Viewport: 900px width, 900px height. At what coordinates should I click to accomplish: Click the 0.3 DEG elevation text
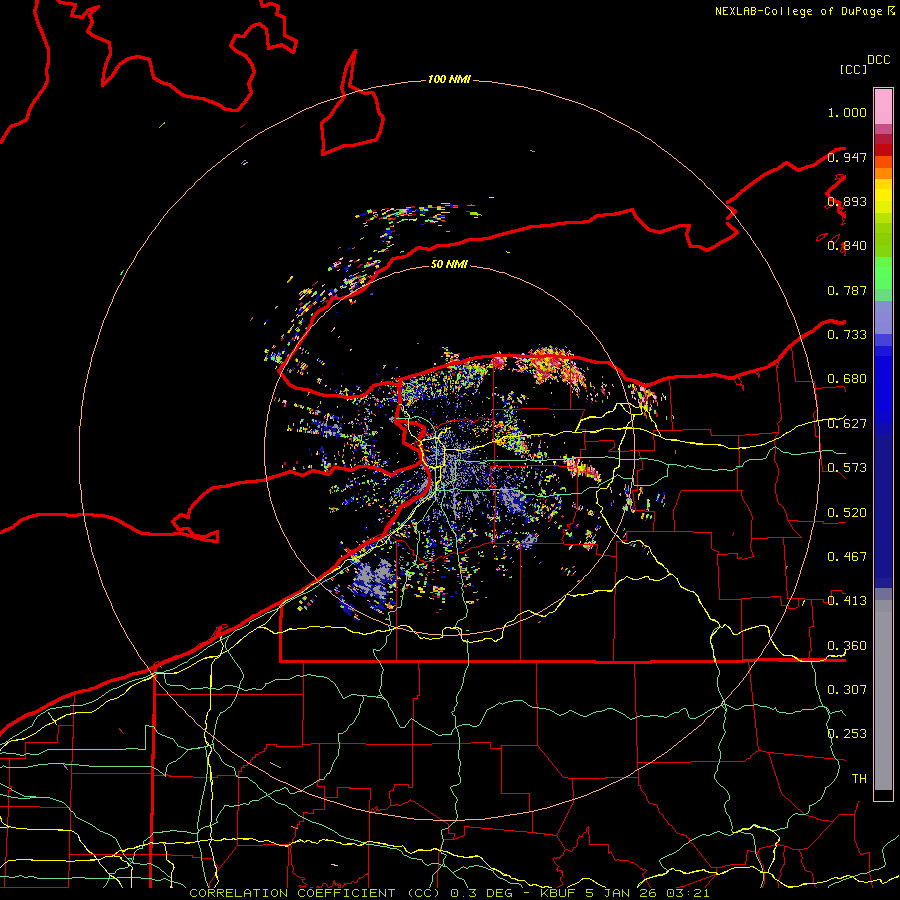[481, 893]
